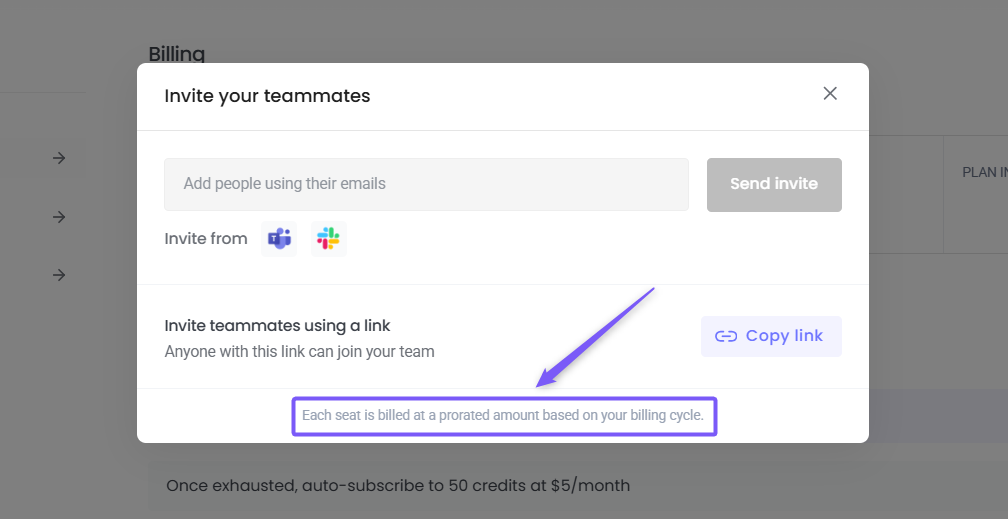Click the auto-subscribe 50 credits text
This screenshot has width=1008, height=519.
(398, 486)
